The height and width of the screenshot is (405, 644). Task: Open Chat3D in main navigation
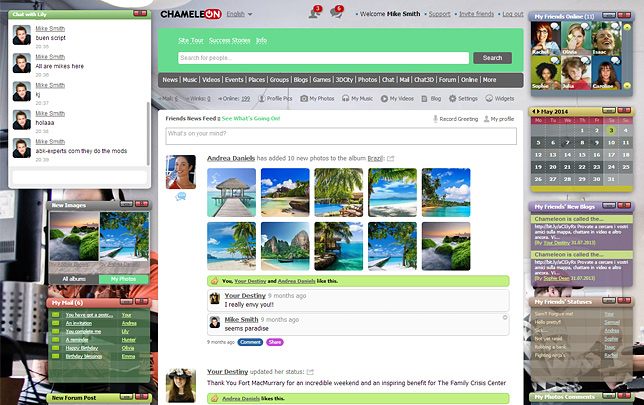pyautogui.click(x=423, y=80)
